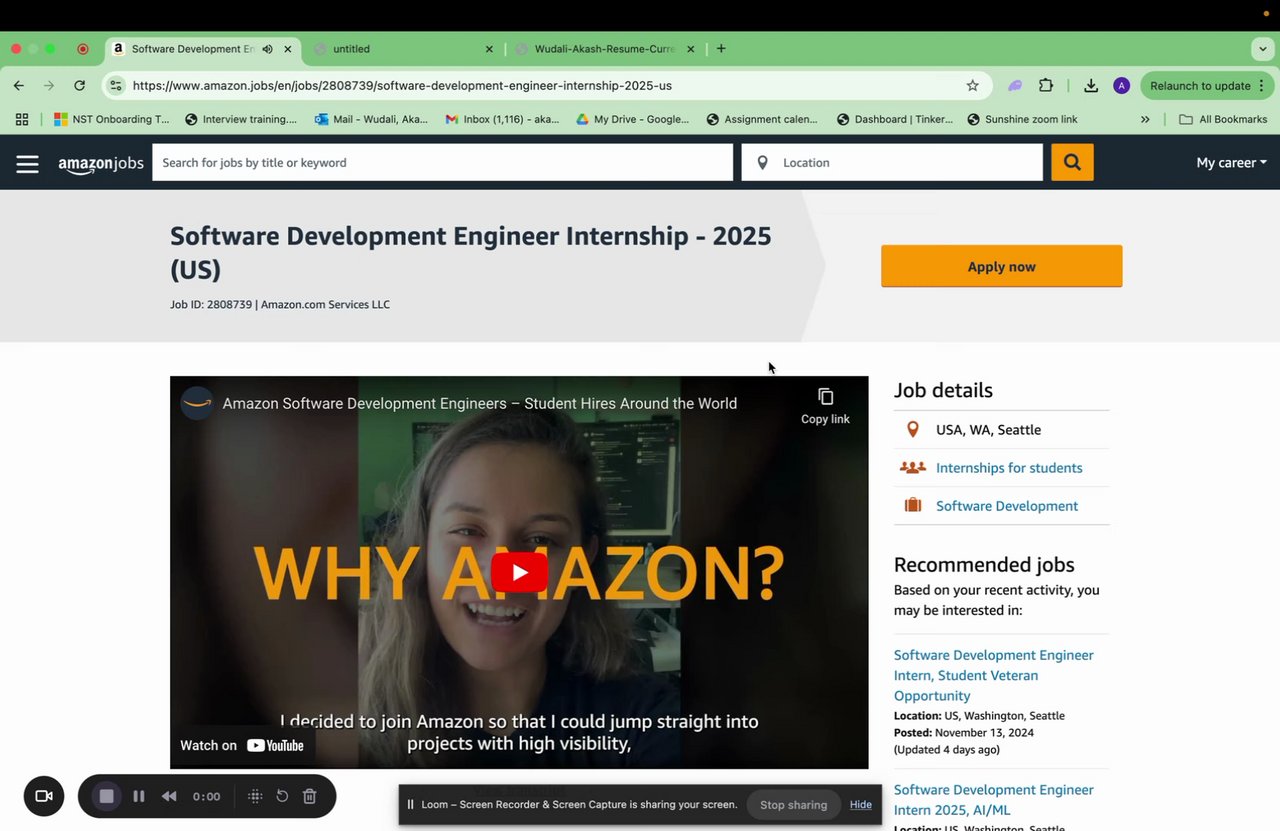
Task: Open the Chrome profile avatar A
Action: [1122, 86]
